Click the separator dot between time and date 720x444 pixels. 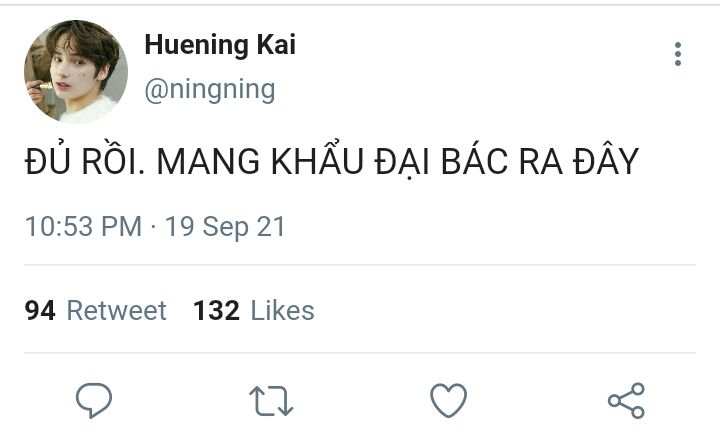click(x=153, y=226)
